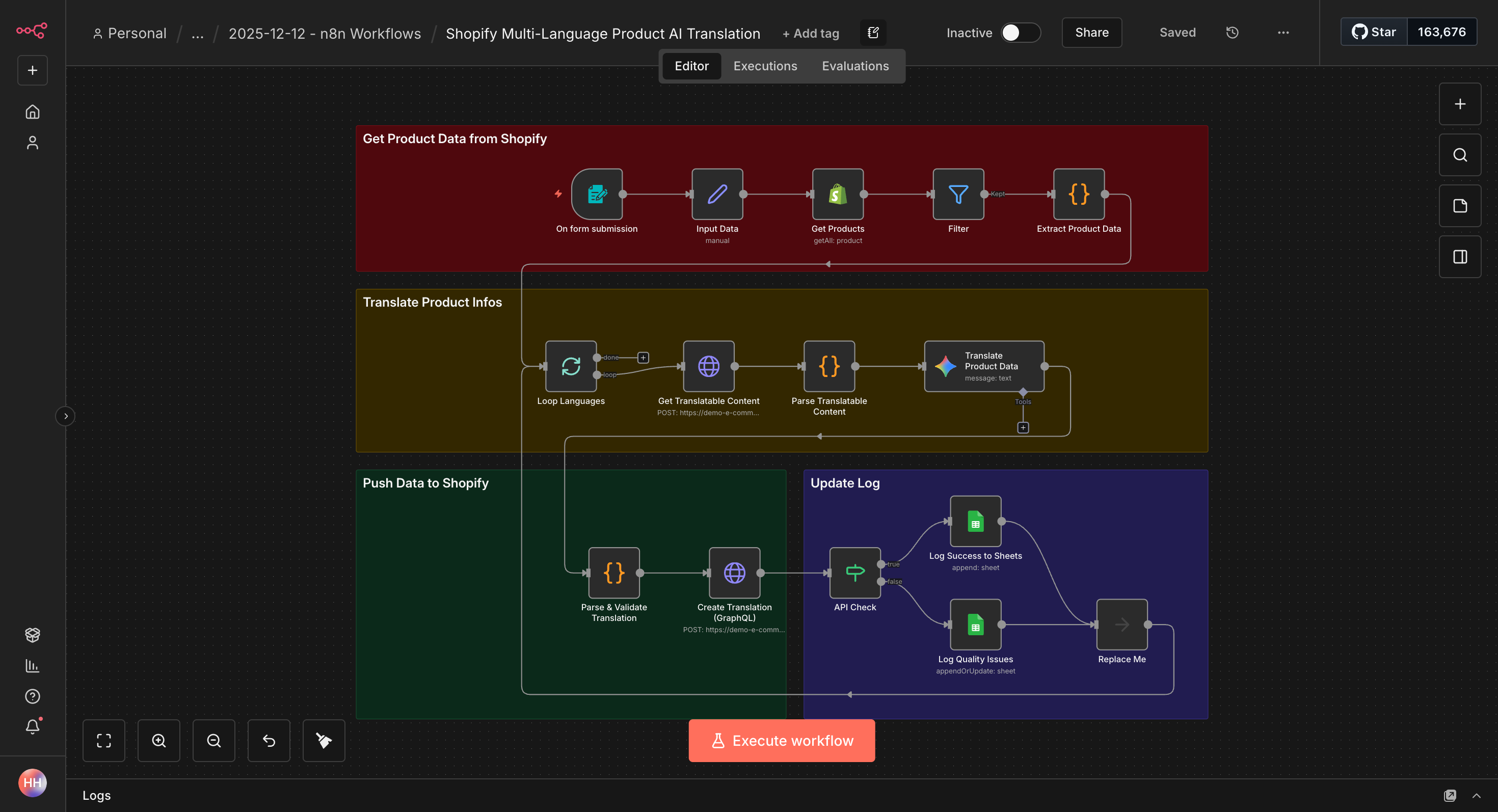Open notifications bell in sidebar
Screen dimensions: 1498x812
coord(33,726)
